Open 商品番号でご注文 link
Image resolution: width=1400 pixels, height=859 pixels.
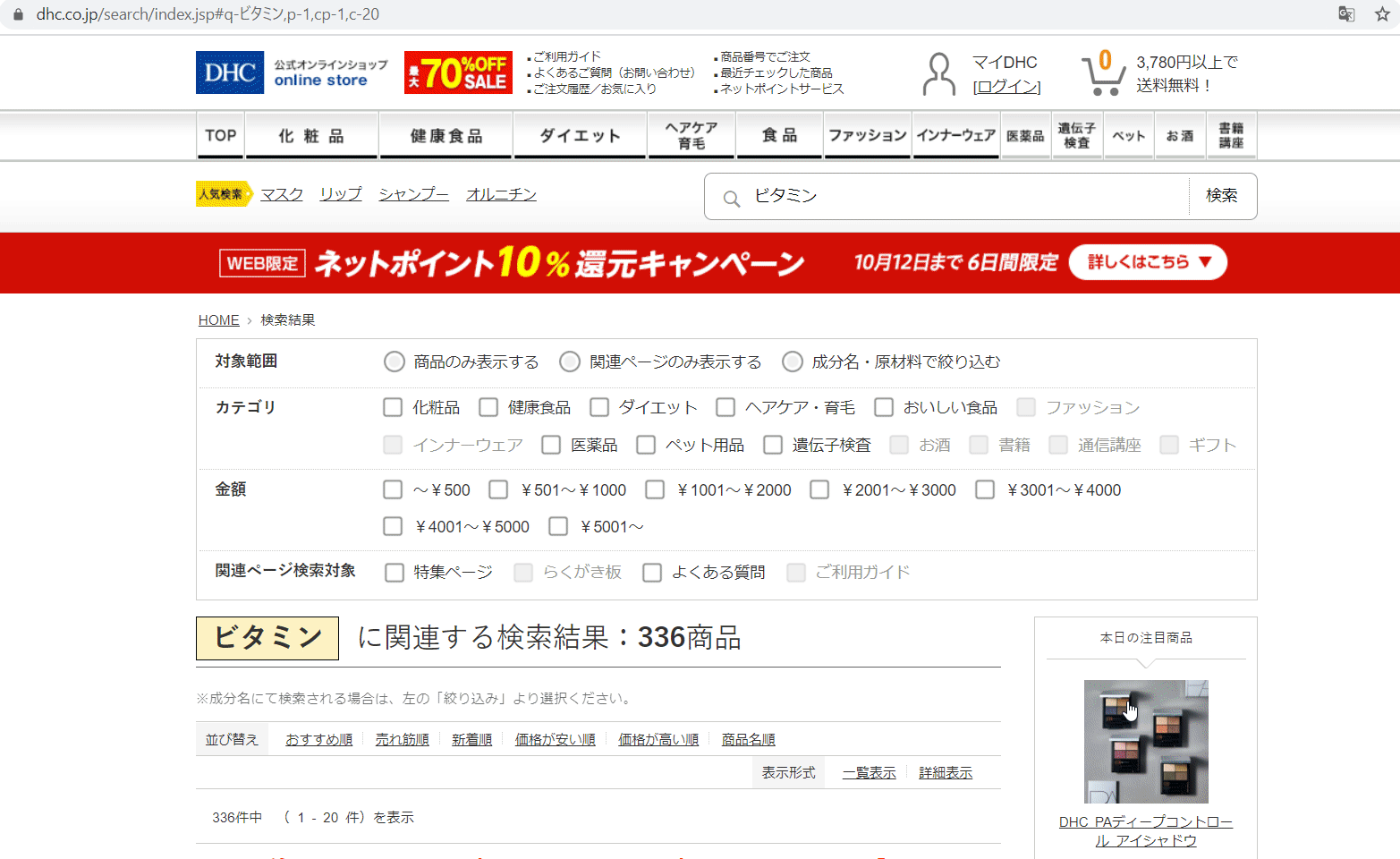[765, 56]
